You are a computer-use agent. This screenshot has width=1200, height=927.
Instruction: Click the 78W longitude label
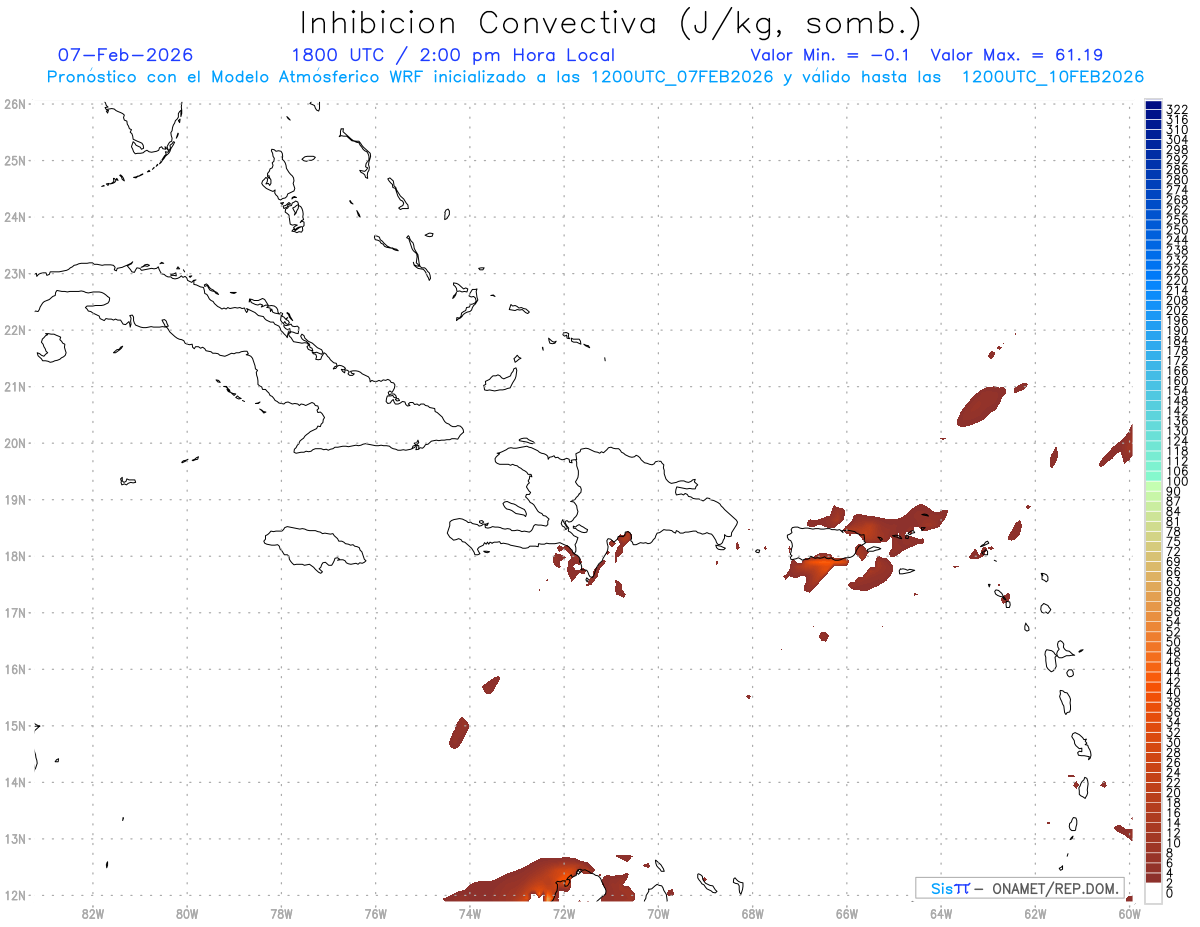[281, 912]
